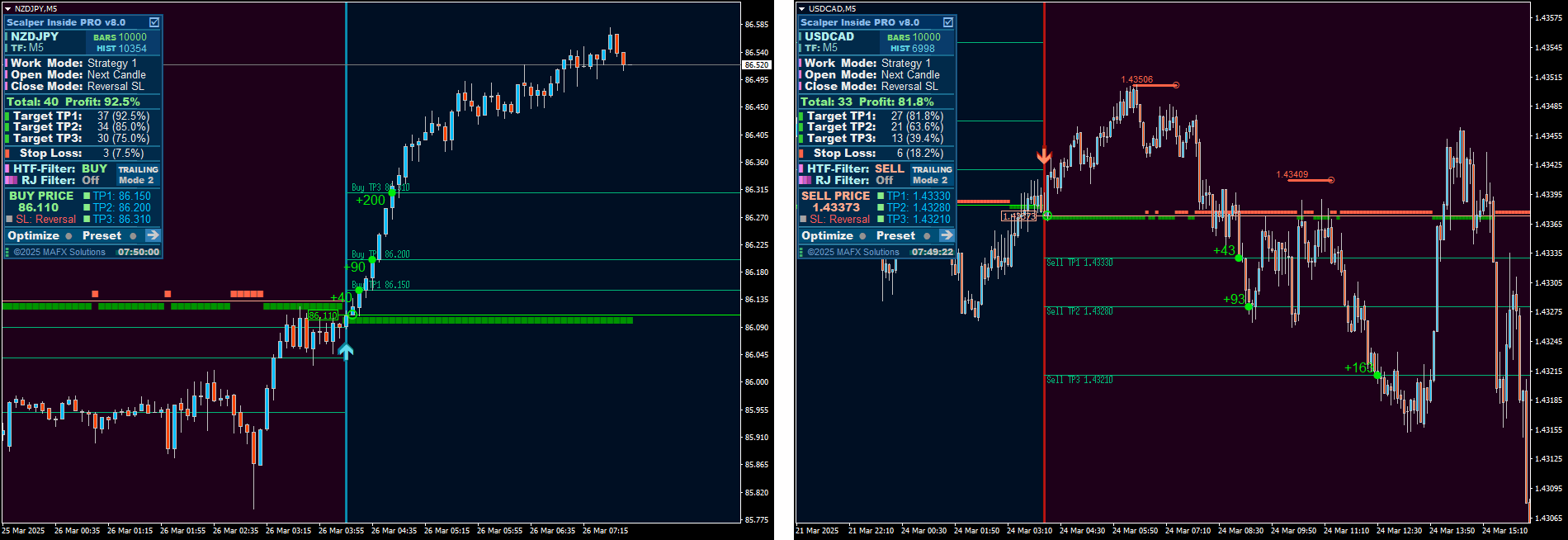This screenshot has height=540, width=1568.
Task: Click the RJ Filter color swatch on NZDJPY panel
Action: click(12, 180)
